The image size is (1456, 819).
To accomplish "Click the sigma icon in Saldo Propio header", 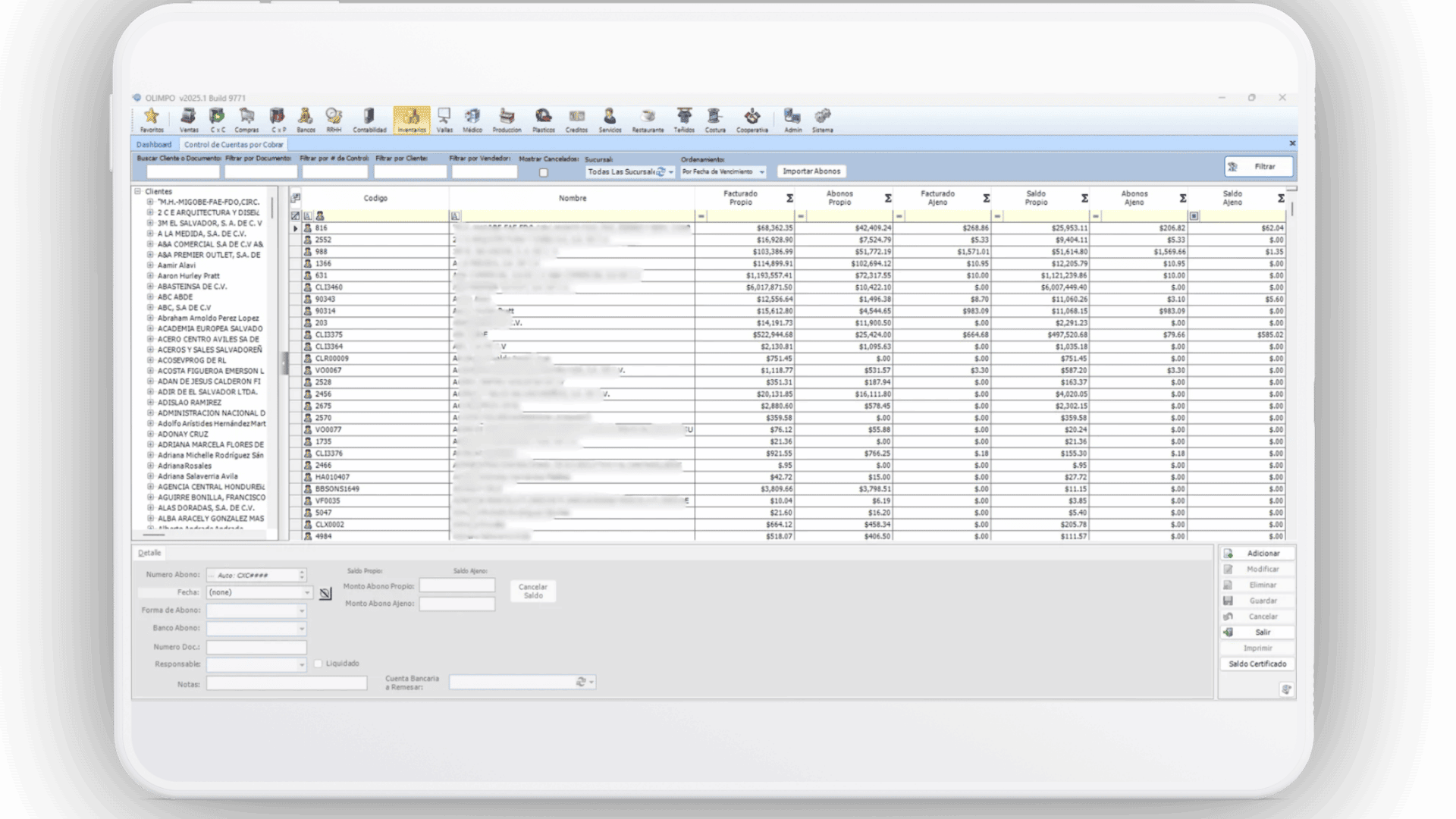I will click(x=1084, y=198).
